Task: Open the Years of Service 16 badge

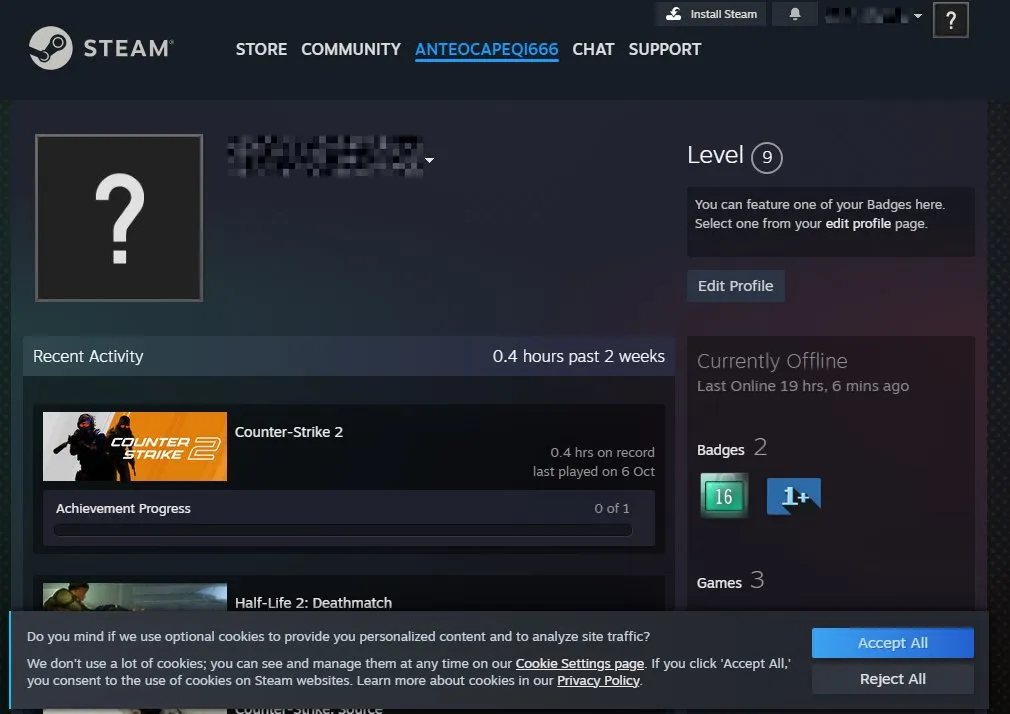Action: tap(724, 496)
